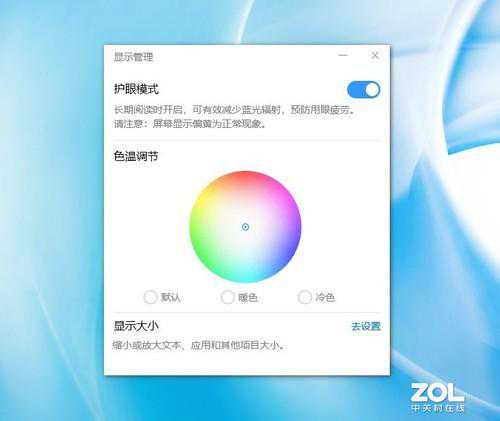Click the 护眼模式 heading label
The width and height of the screenshot is (500, 421).
pyautogui.click(x=136, y=89)
